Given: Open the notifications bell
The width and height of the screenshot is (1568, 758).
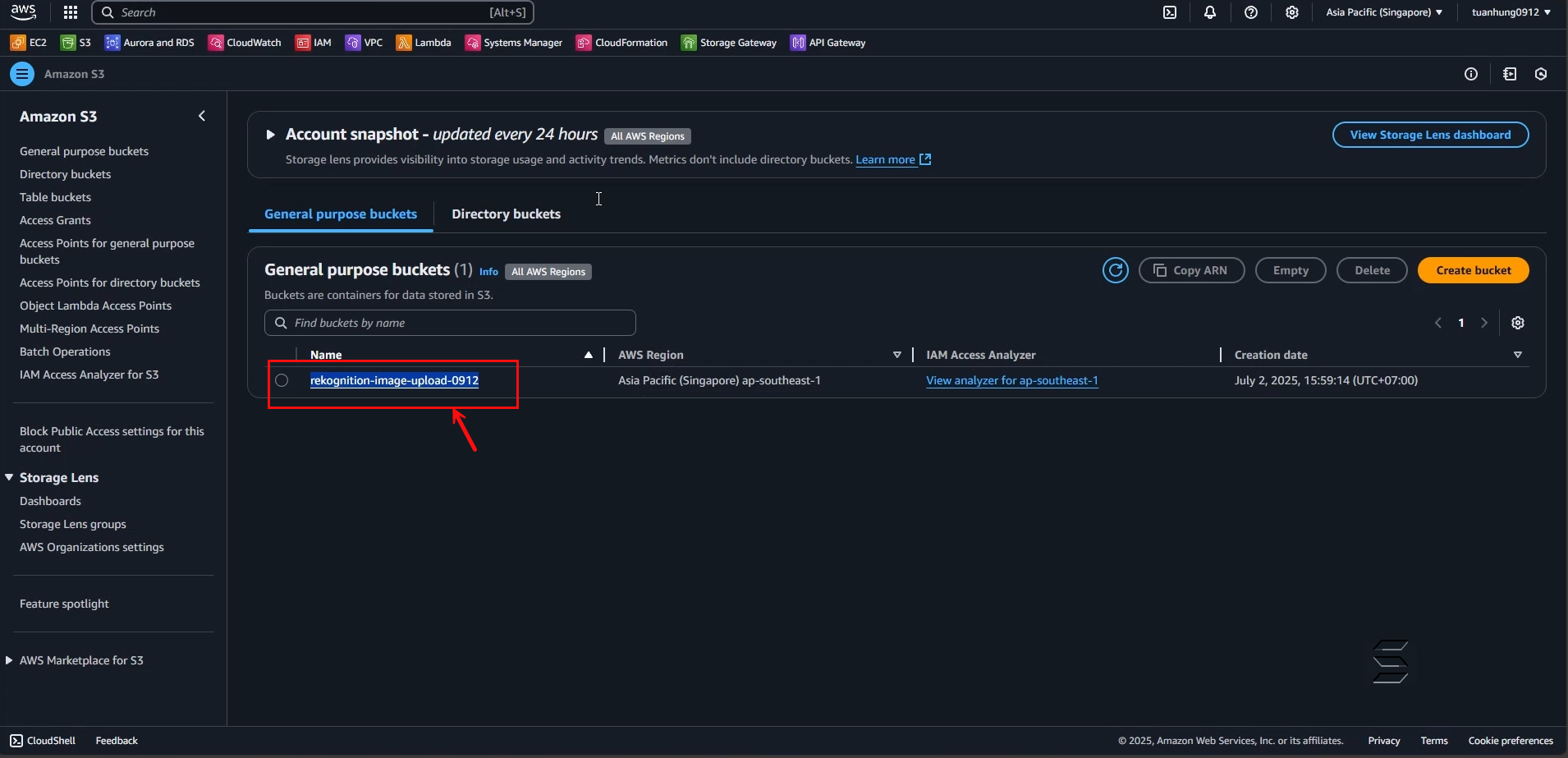Looking at the screenshot, I should [x=1210, y=12].
